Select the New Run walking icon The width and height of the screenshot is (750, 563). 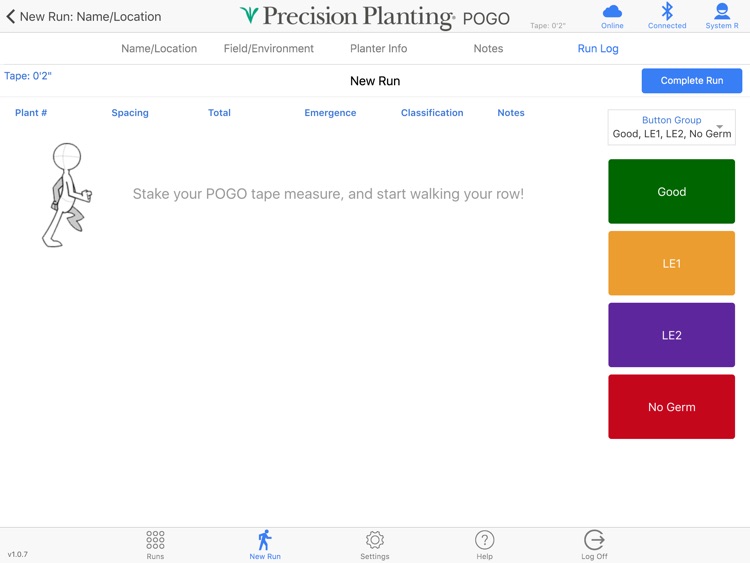(265, 545)
